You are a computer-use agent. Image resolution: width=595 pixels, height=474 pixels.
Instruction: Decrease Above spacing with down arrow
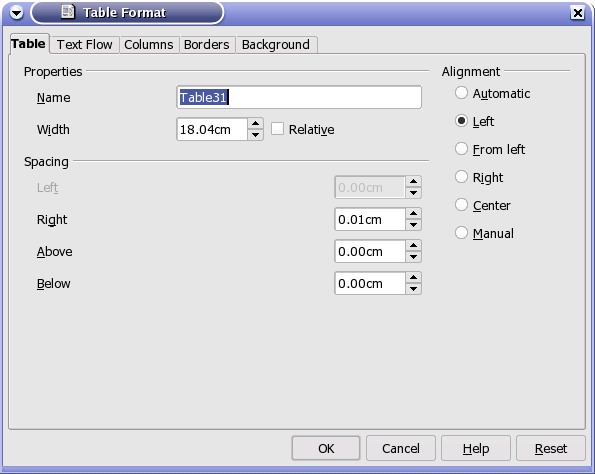[413, 257]
